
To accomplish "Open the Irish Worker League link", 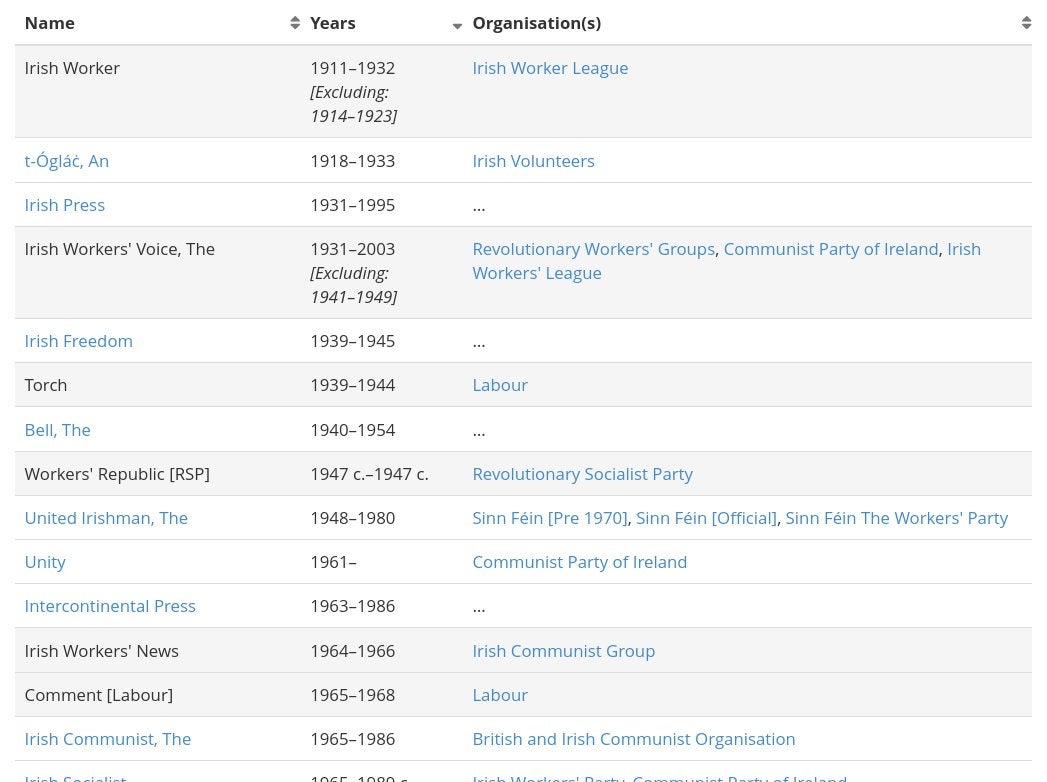I will [x=550, y=68].
